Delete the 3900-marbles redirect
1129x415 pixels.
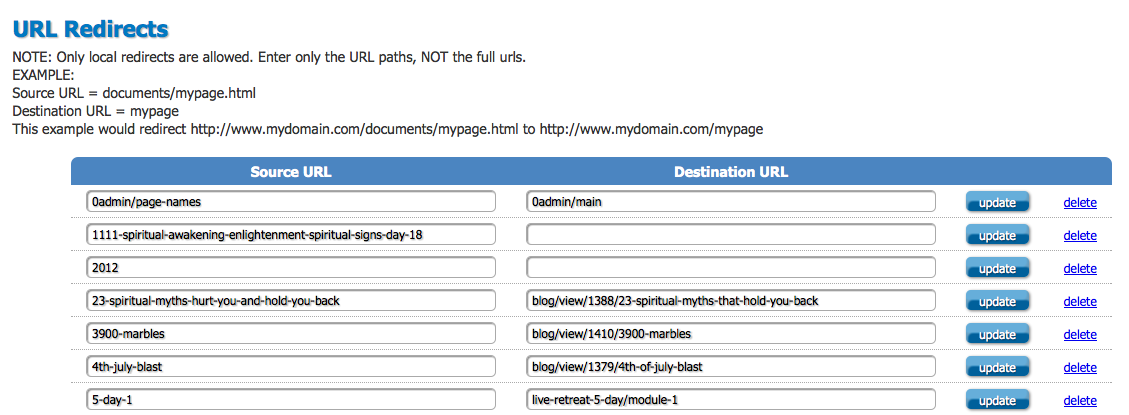[x=1080, y=335]
